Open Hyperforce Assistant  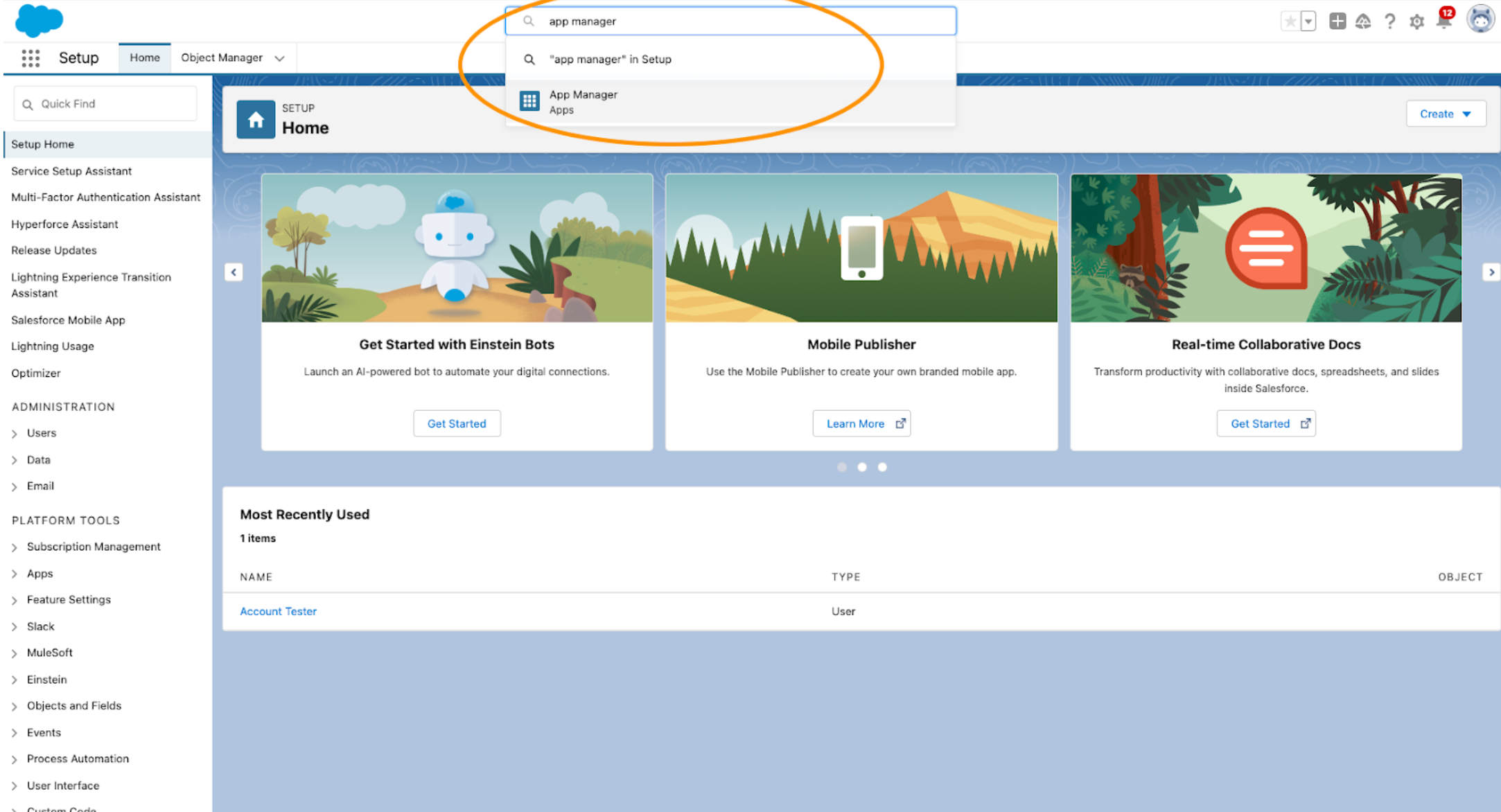pos(64,224)
